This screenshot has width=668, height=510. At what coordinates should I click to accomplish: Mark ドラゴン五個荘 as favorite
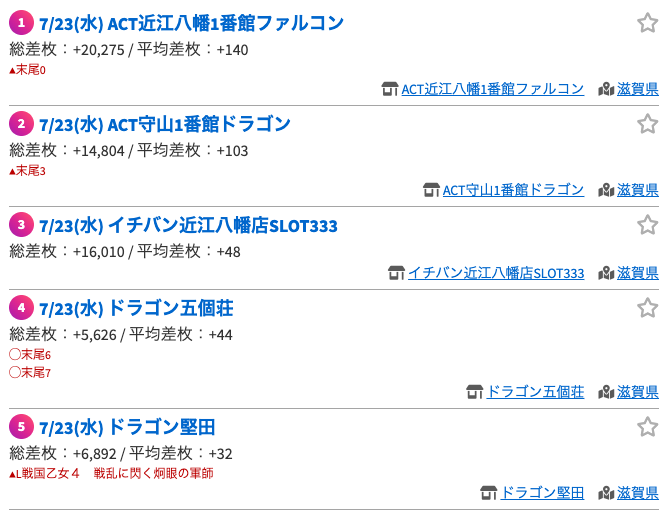click(x=648, y=308)
